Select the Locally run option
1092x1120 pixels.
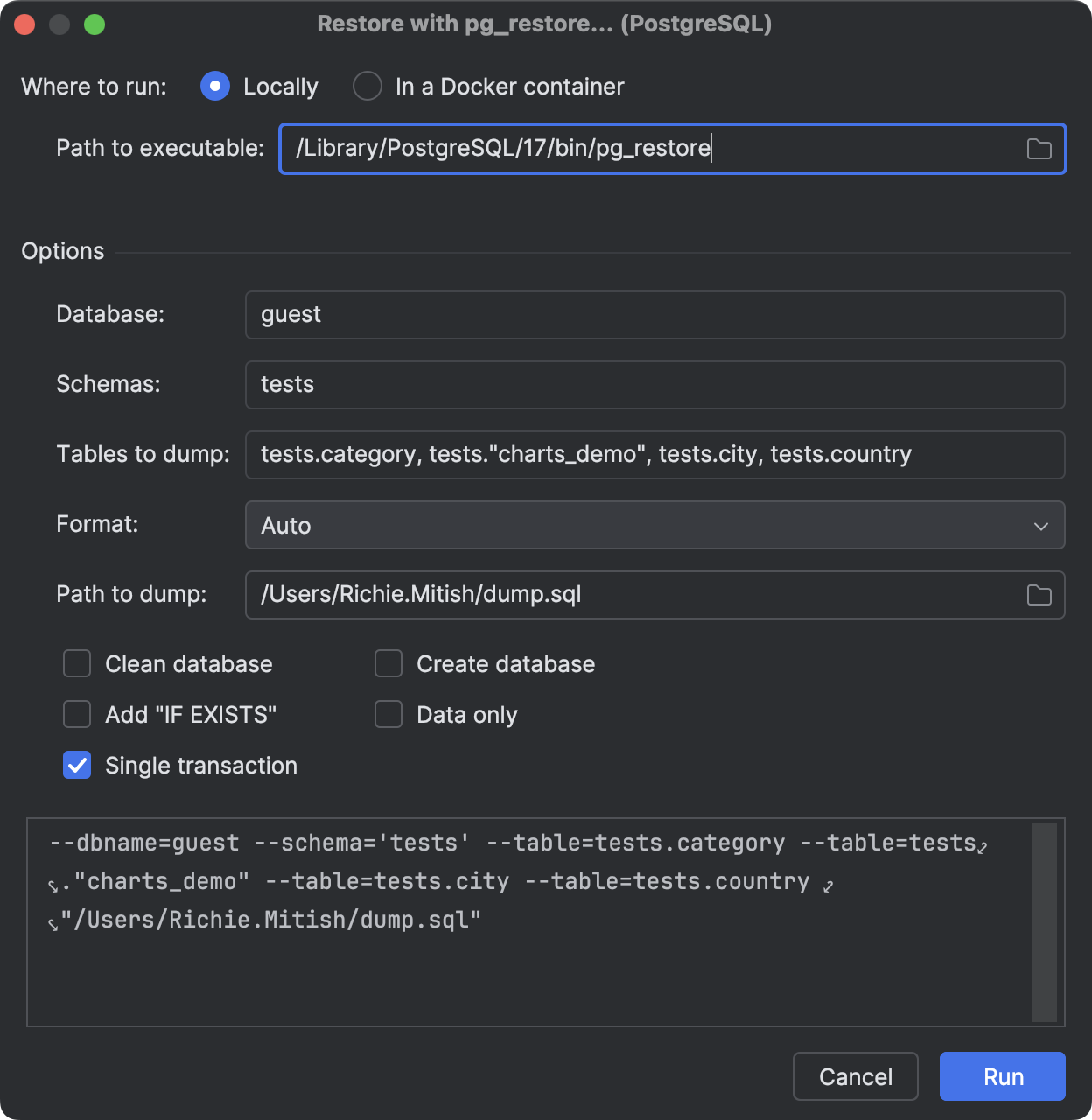pos(214,86)
